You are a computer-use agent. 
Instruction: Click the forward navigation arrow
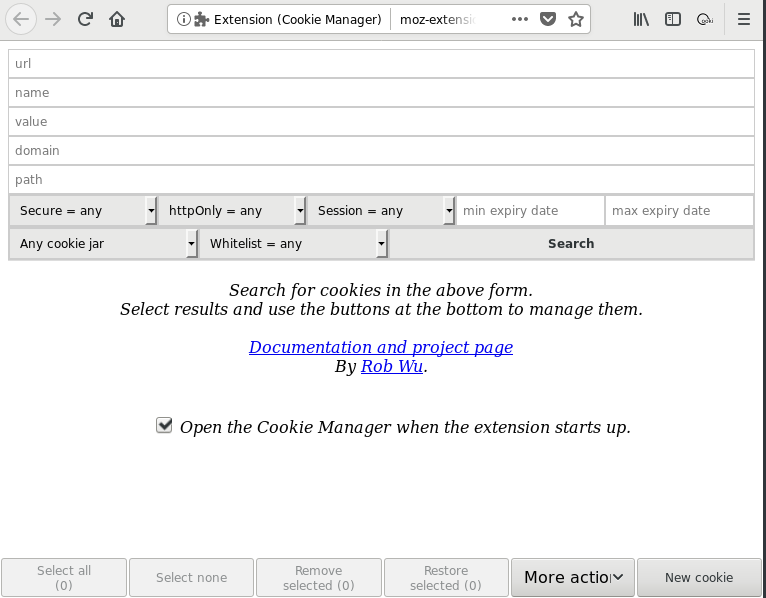click(53, 20)
